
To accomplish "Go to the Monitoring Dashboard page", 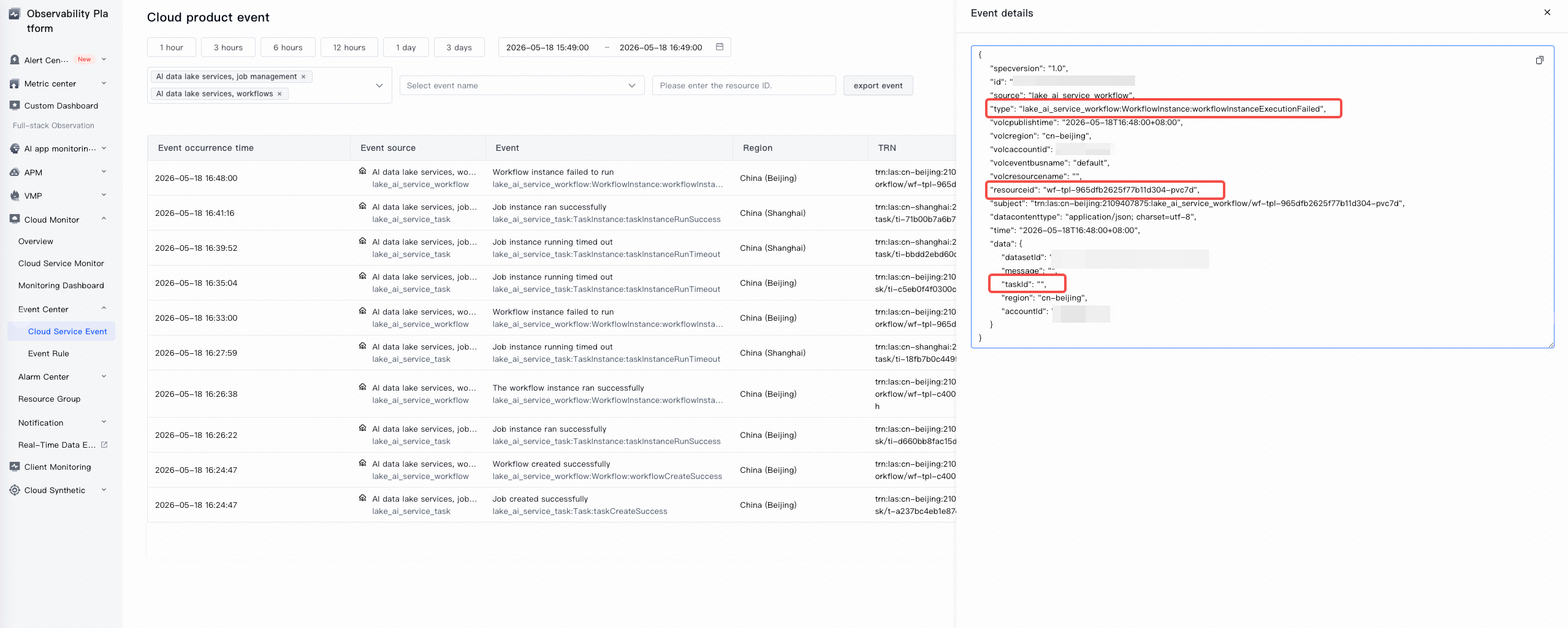I will [x=61, y=285].
